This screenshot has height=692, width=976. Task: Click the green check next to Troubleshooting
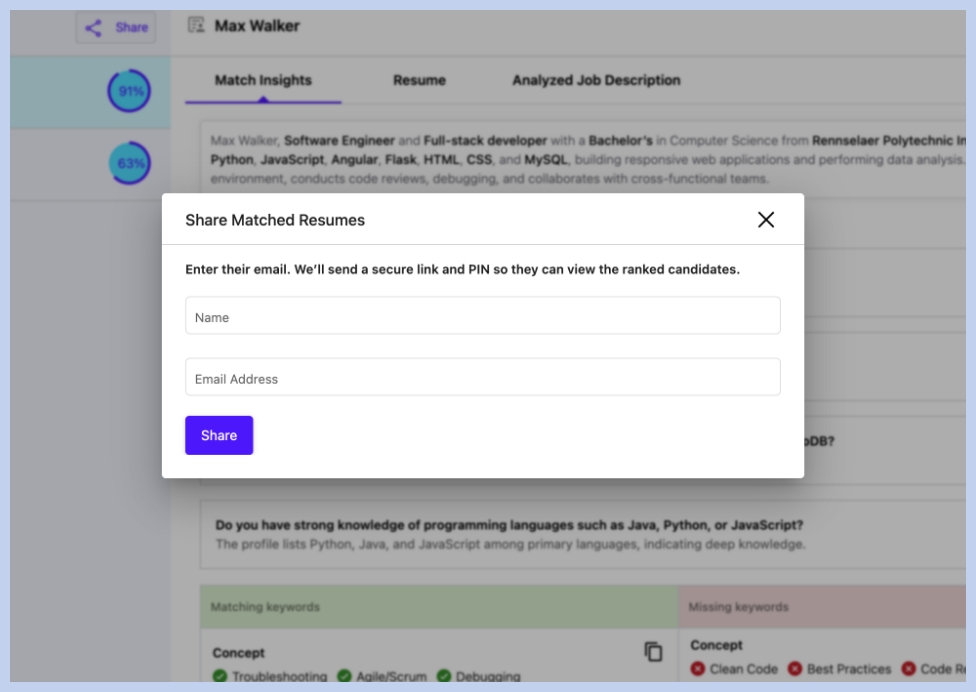220,677
